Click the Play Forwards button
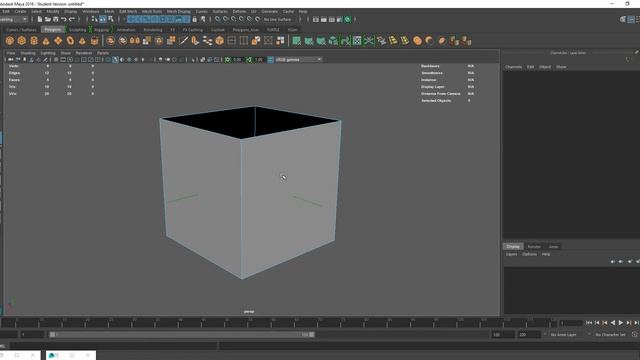 (621, 323)
